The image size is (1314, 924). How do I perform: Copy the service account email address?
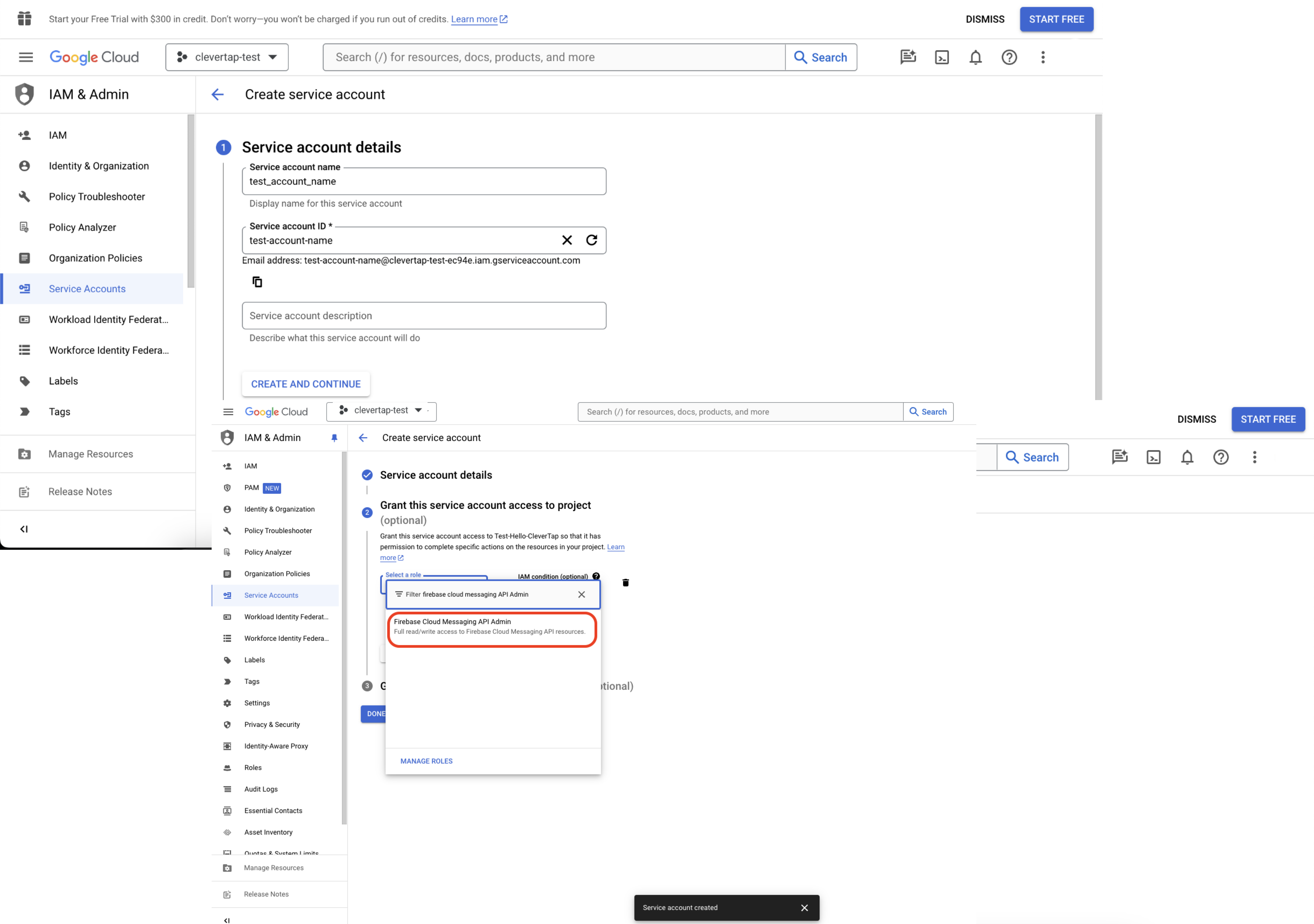[257, 282]
